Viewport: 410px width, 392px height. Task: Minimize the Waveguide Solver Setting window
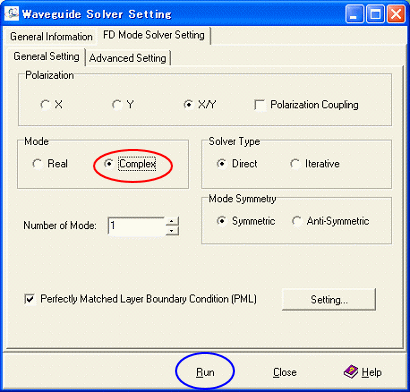coord(354,15)
